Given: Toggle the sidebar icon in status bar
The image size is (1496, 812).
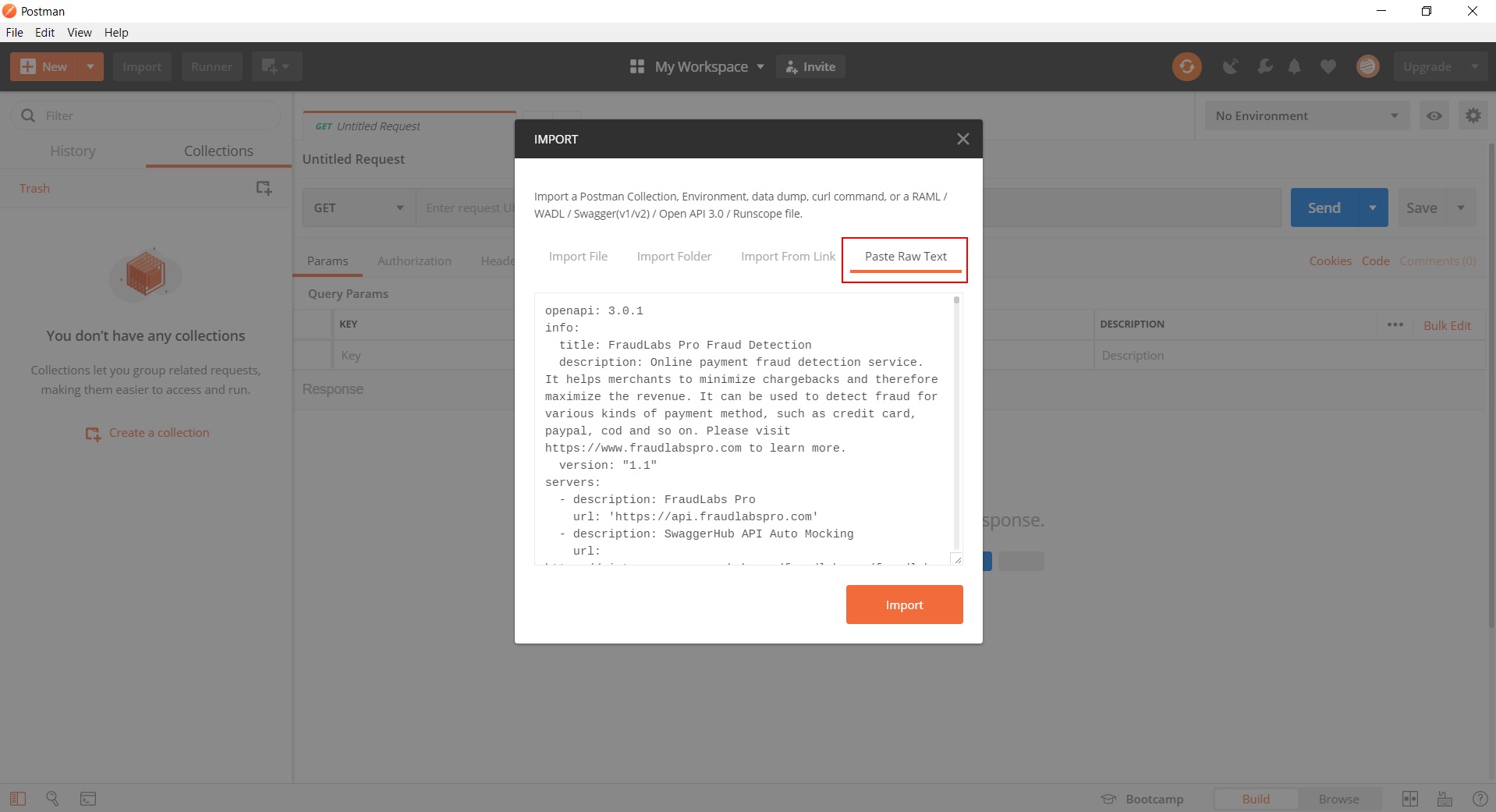Looking at the screenshot, I should point(18,799).
